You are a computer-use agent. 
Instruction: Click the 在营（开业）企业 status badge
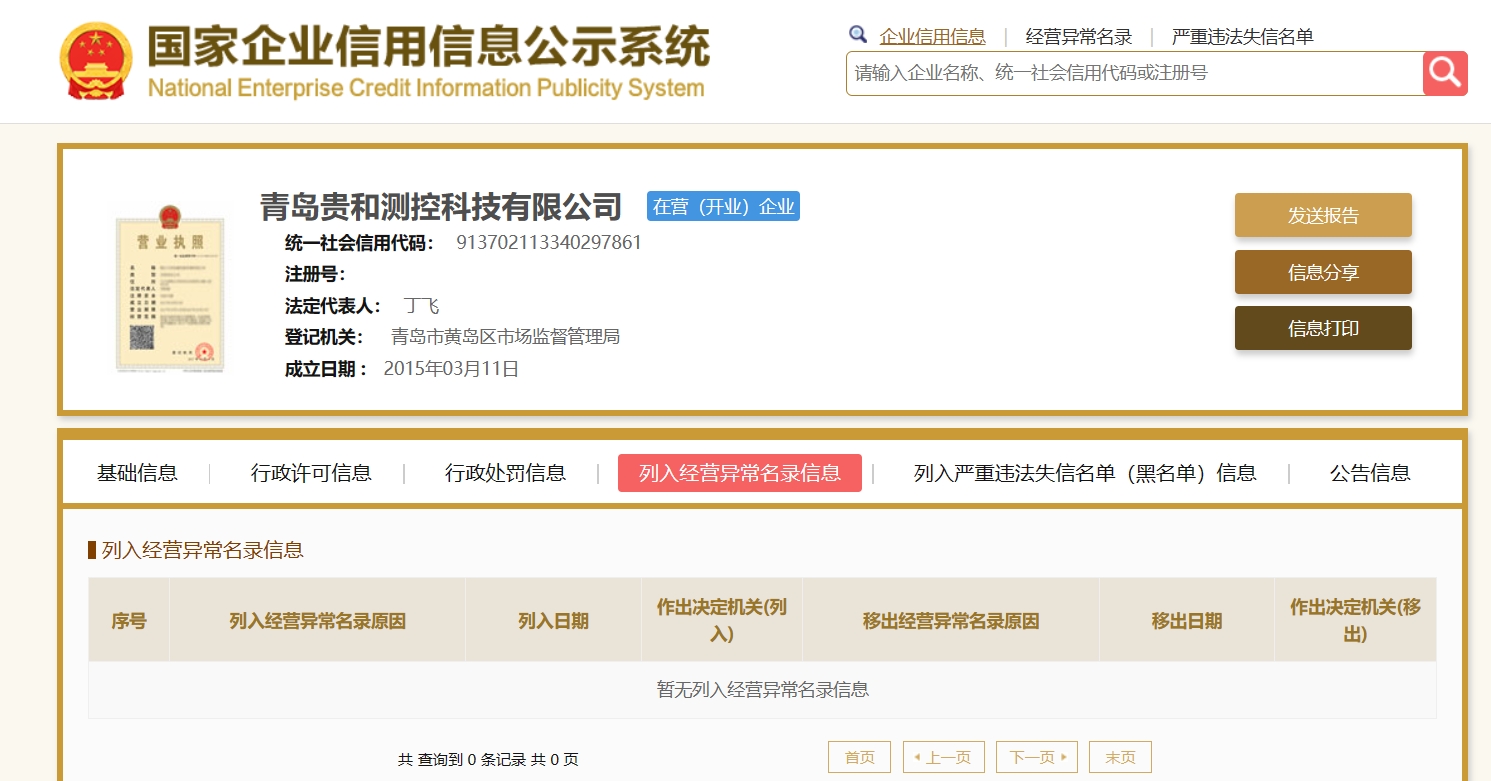723,206
